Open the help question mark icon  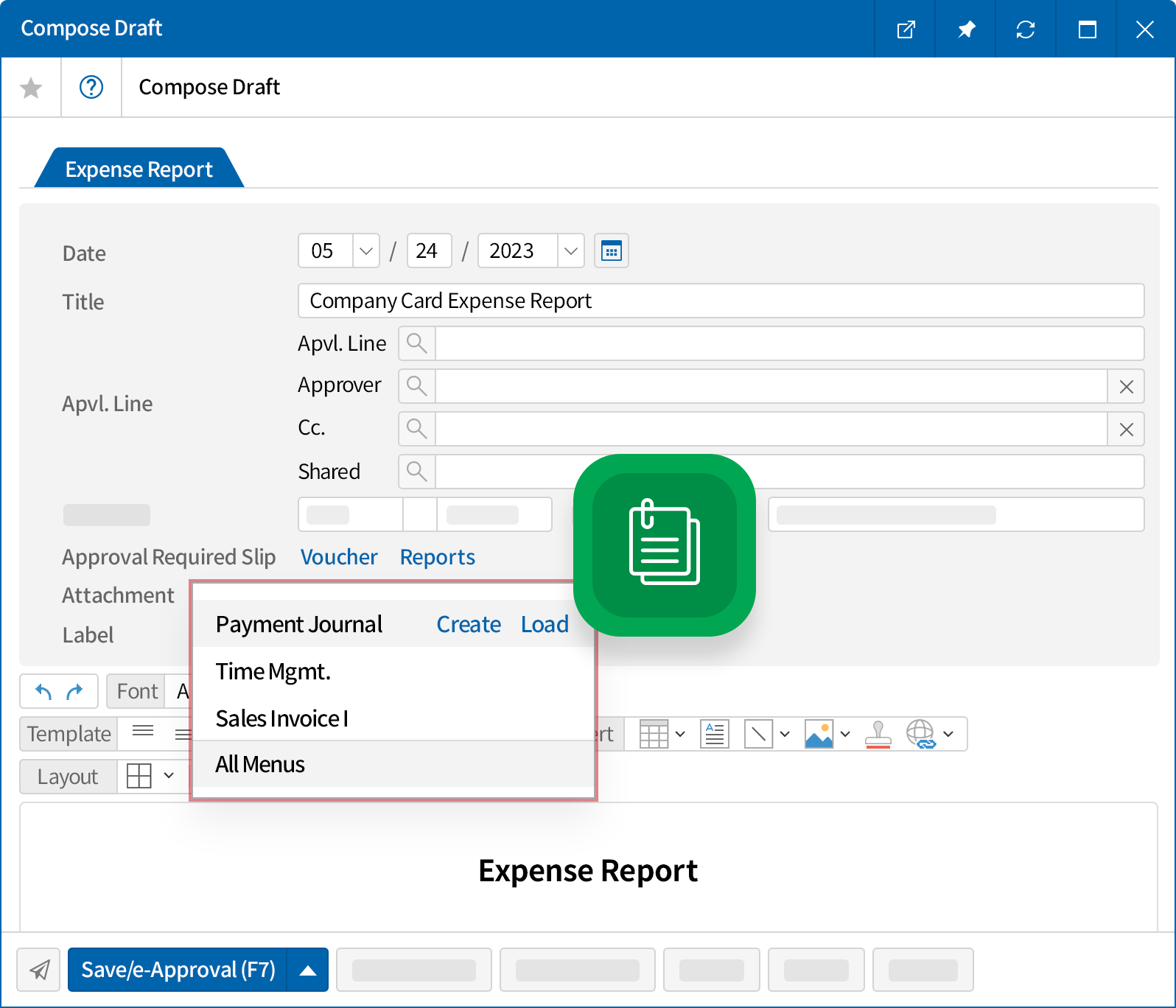click(x=91, y=88)
